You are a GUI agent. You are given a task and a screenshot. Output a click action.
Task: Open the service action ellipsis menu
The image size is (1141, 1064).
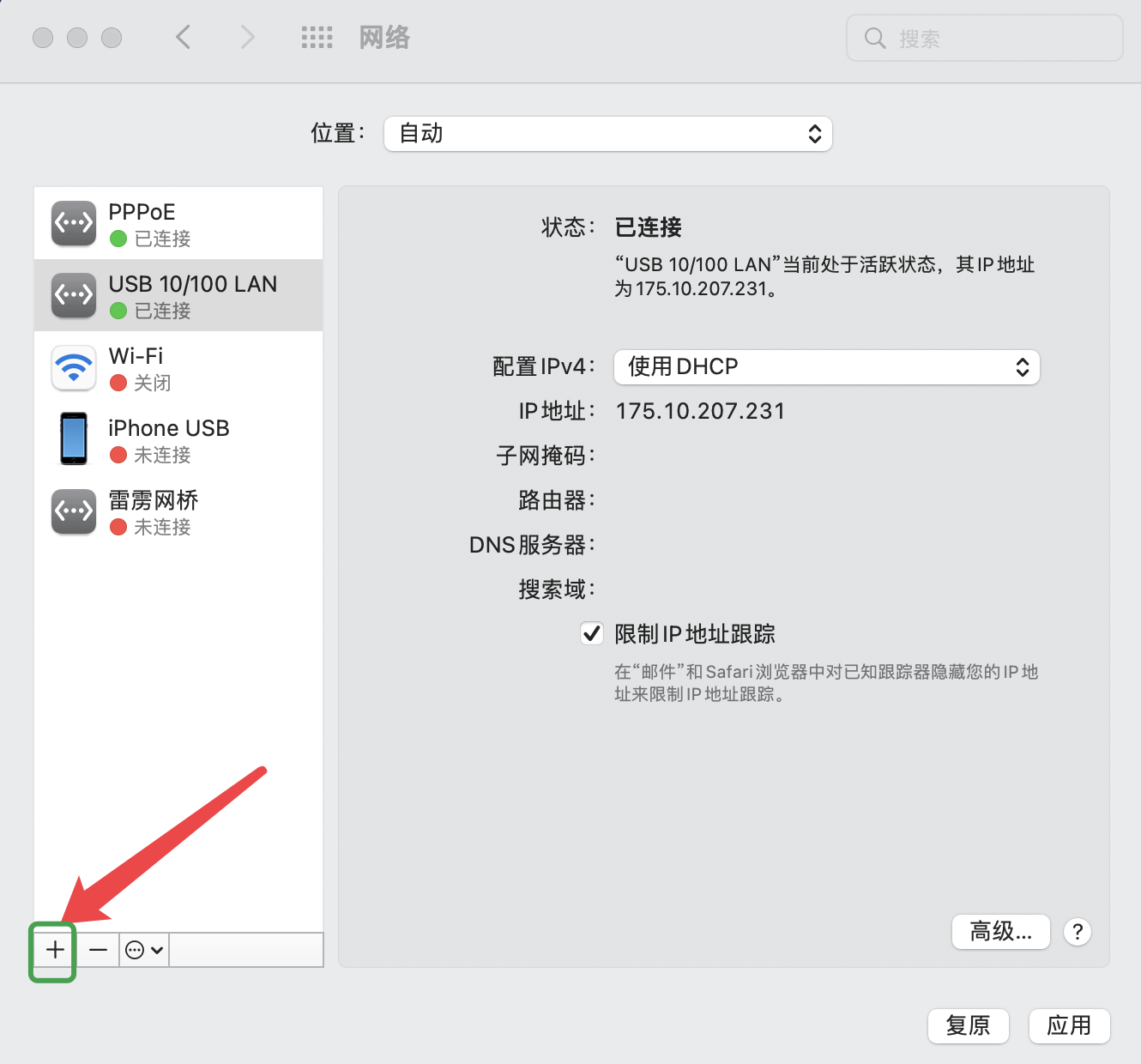(x=144, y=950)
